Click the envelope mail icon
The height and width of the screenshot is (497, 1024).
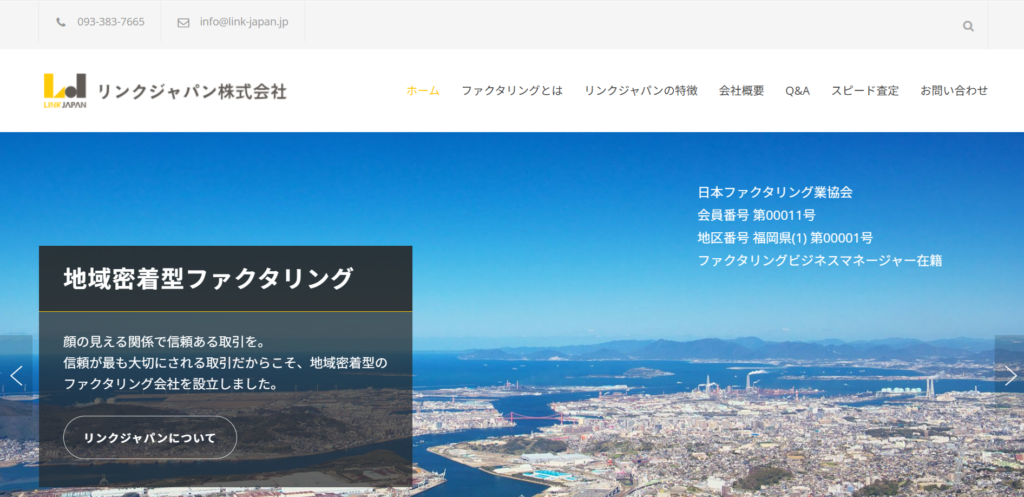[x=183, y=22]
